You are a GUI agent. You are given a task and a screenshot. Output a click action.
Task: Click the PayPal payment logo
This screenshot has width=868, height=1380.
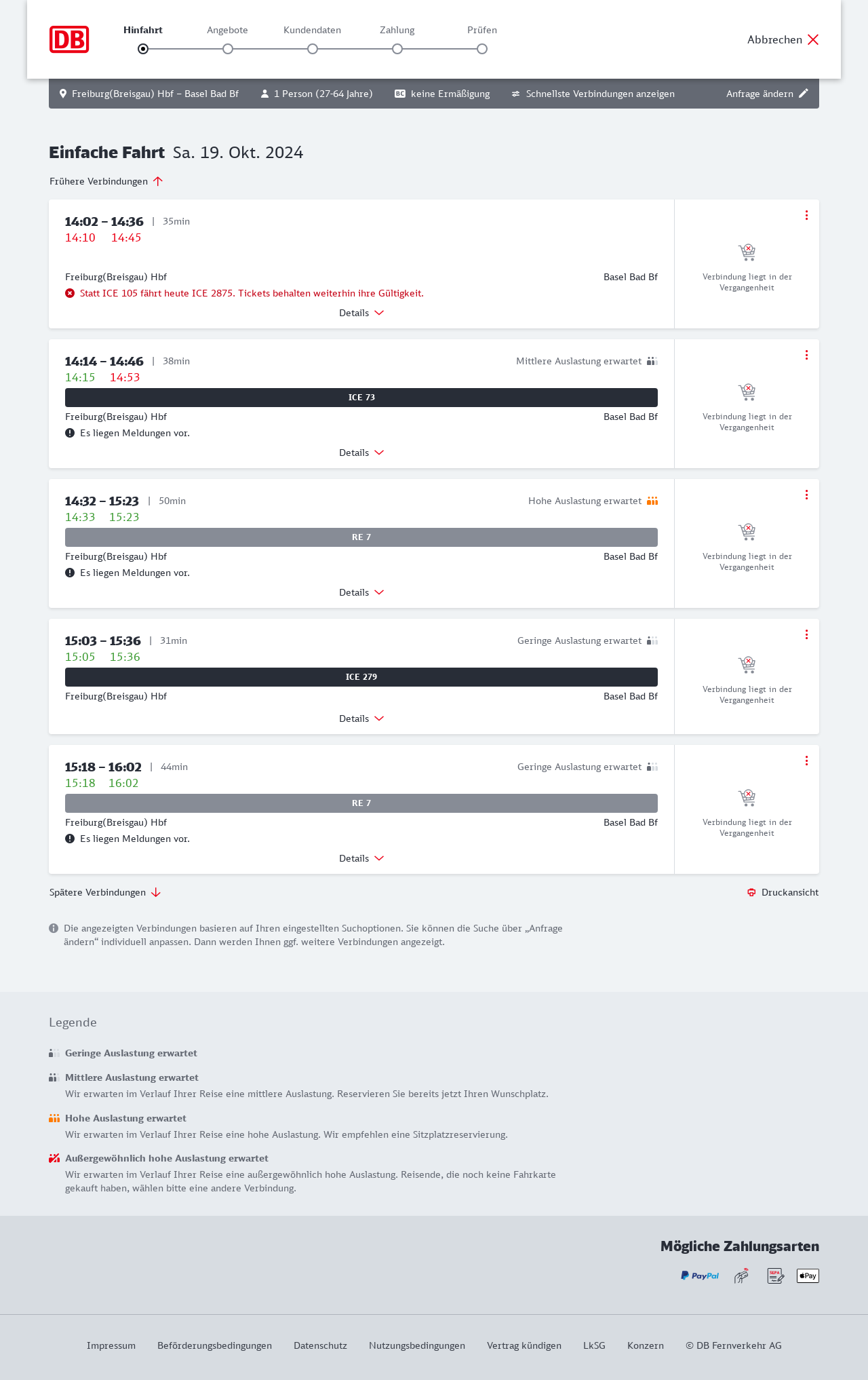[700, 1276]
